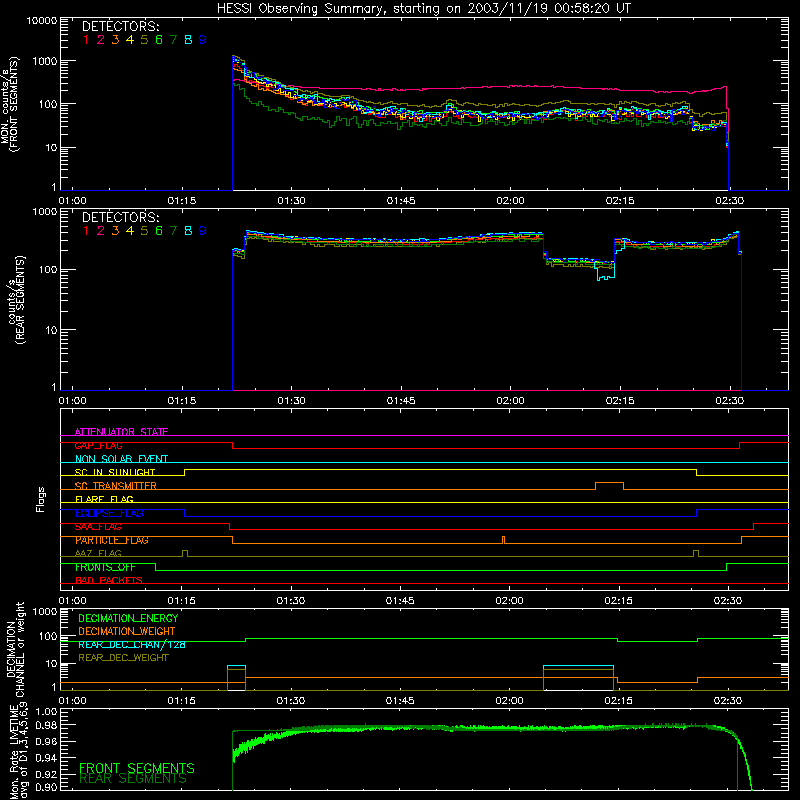Click the cyan dip in rear segments plot
This screenshot has height=800, width=800.
[x=606, y=273]
